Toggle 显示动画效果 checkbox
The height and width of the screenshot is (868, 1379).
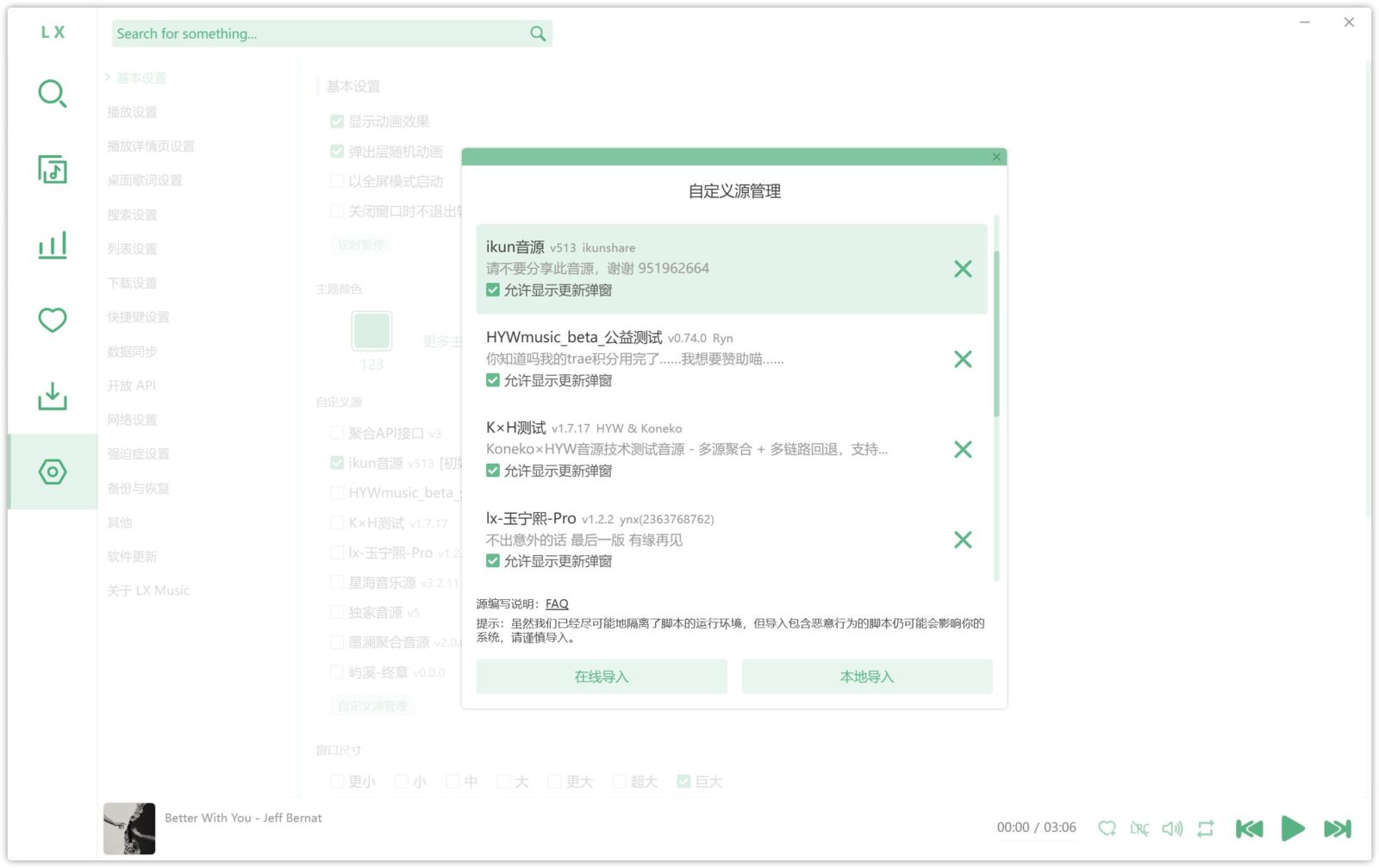coord(337,122)
